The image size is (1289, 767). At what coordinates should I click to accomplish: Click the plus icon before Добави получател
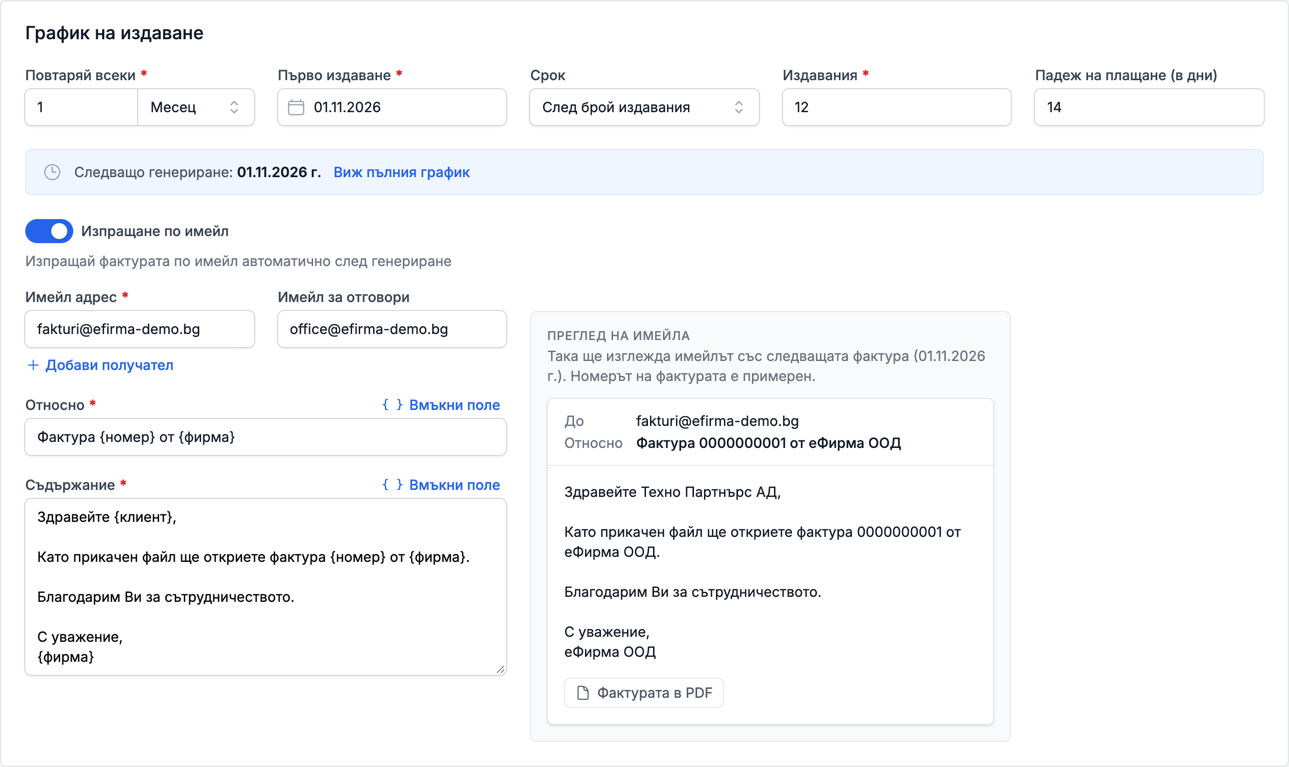coord(33,365)
